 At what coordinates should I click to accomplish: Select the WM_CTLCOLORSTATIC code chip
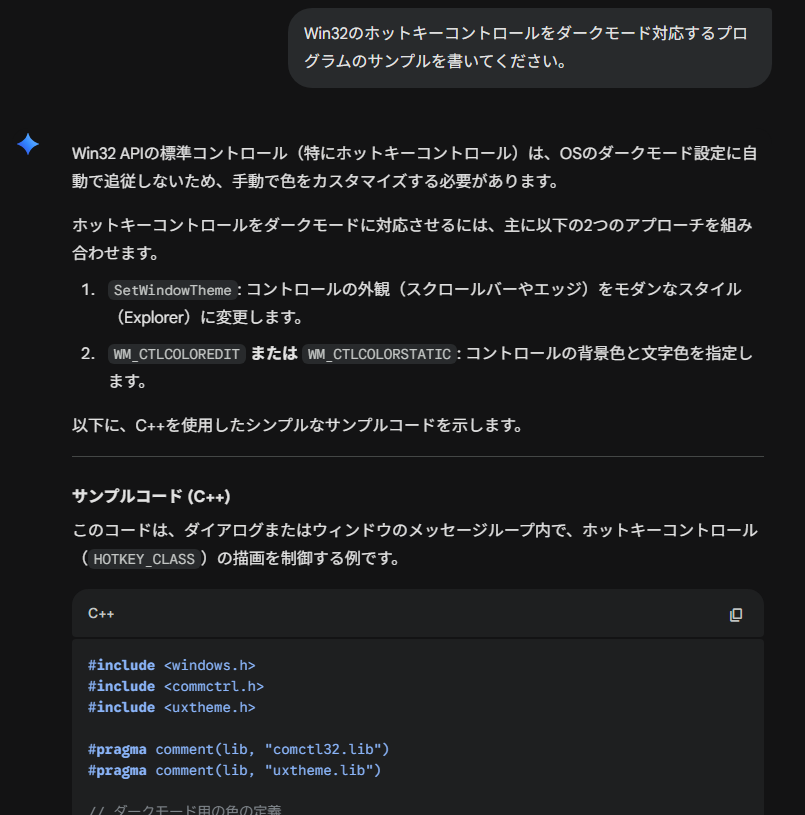coord(379,354)
